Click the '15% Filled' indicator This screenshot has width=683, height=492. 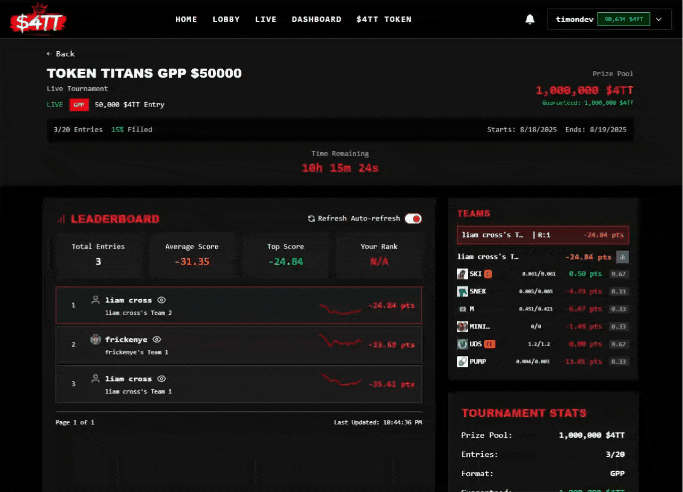click(132, 130)
